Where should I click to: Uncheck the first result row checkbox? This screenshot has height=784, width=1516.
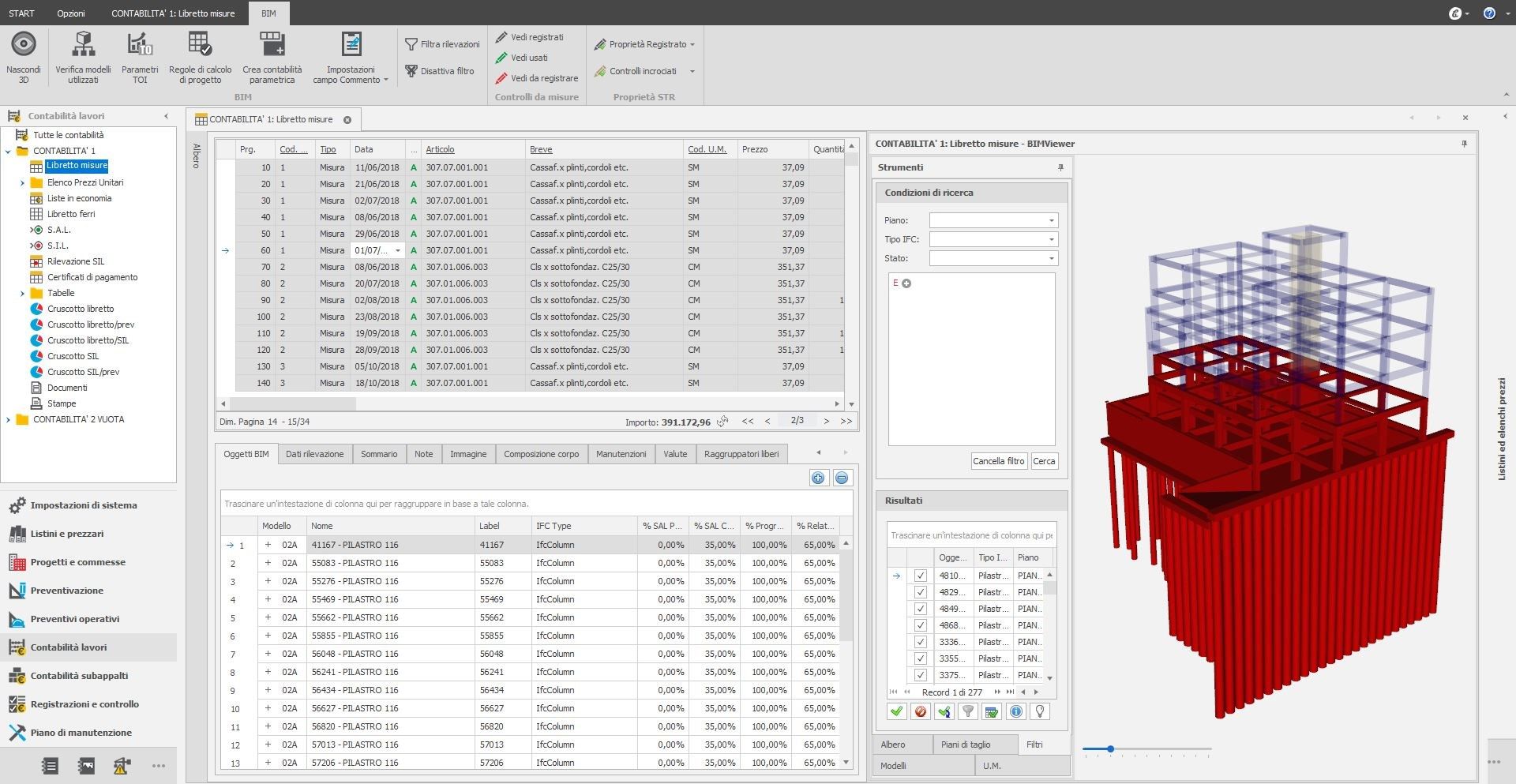920,576
